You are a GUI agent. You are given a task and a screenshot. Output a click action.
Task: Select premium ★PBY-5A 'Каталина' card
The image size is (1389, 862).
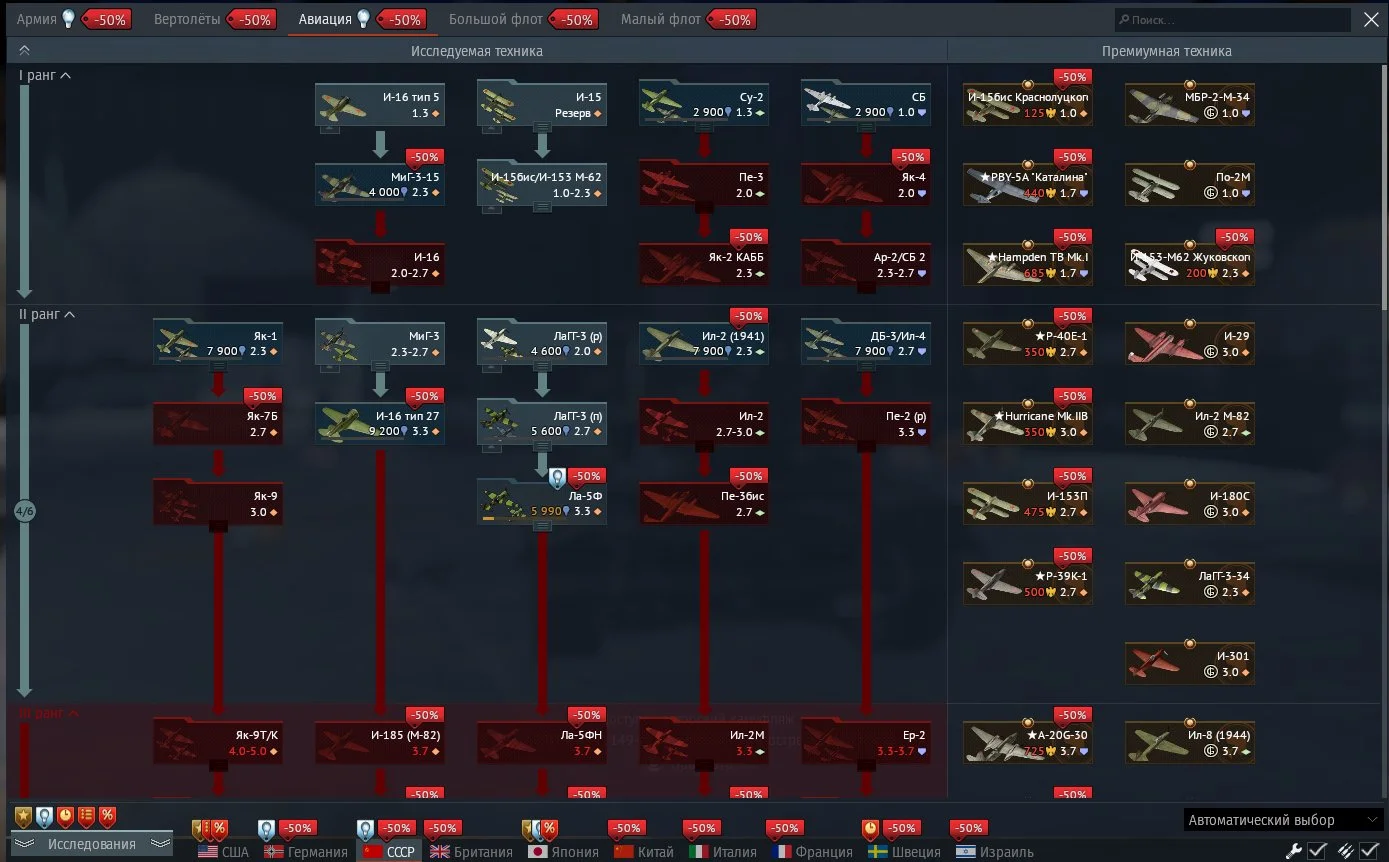coord(1028,184)
